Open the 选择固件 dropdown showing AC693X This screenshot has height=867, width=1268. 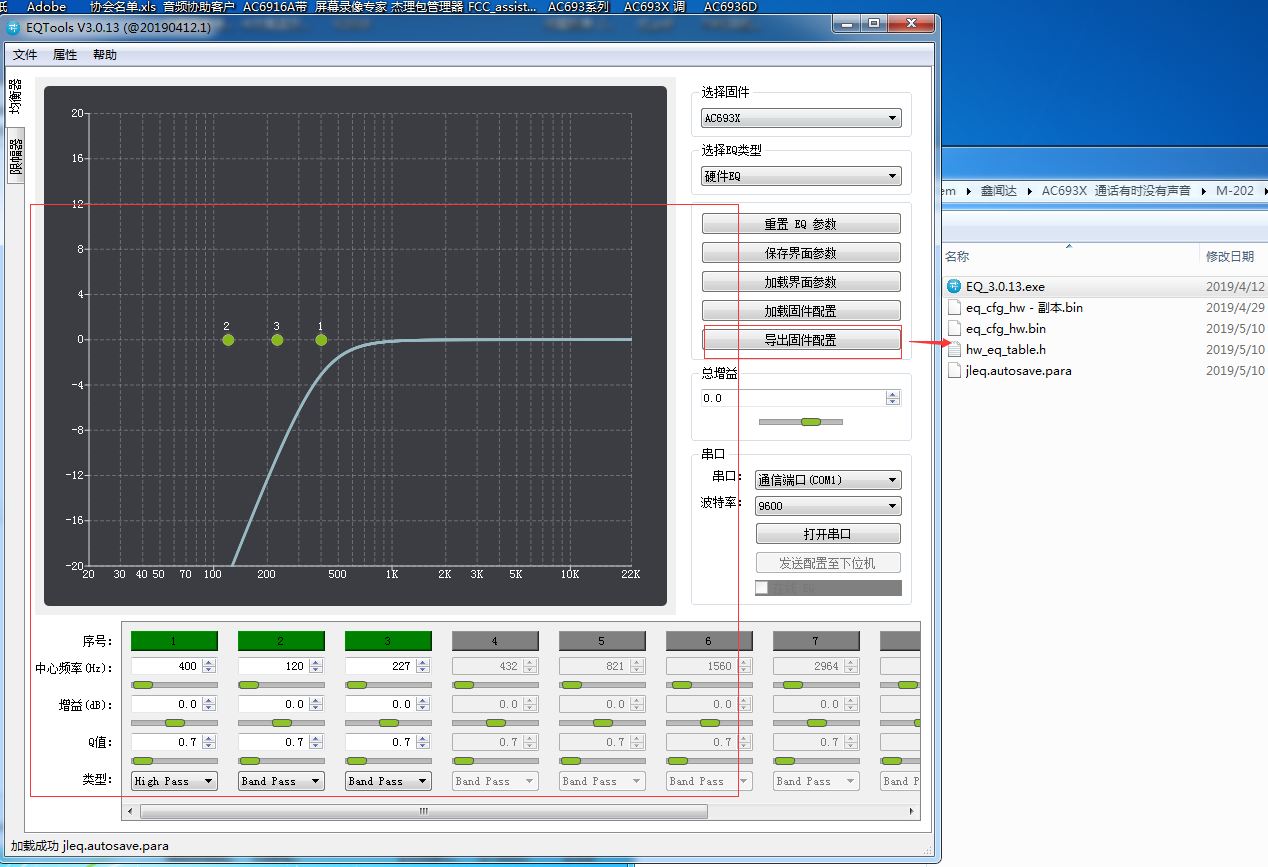(x=801, y=119)
